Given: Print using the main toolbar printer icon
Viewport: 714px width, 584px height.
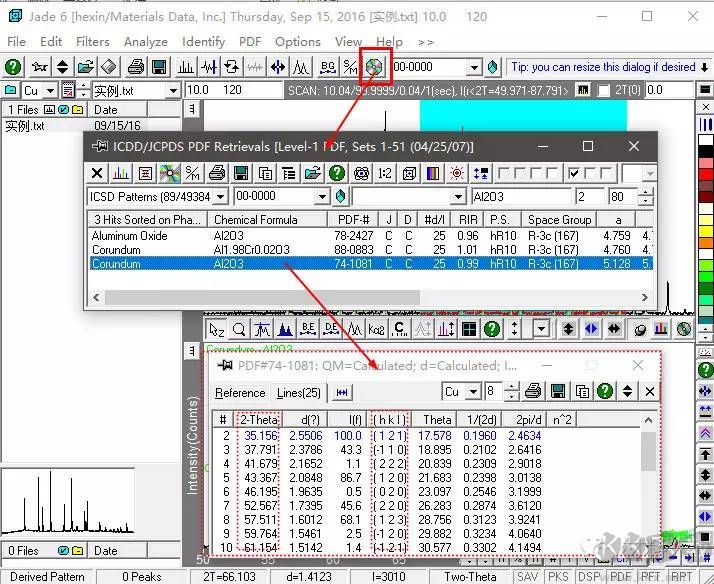Looking at the screenshot, I should [x=136, y=67].
